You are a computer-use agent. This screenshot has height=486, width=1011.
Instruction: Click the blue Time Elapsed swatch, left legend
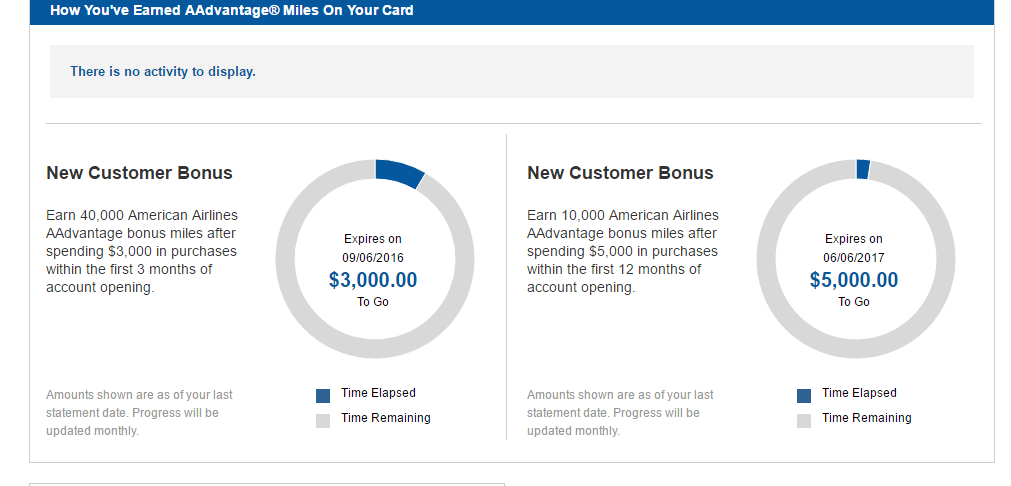click(323, 395)
